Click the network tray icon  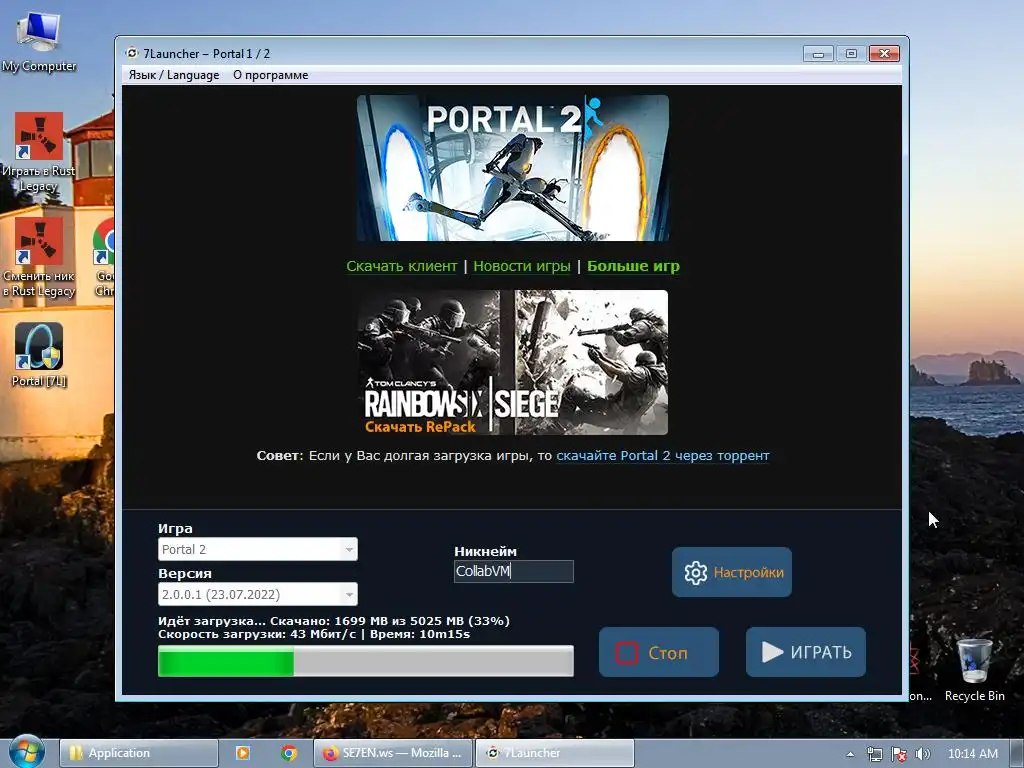874,754
